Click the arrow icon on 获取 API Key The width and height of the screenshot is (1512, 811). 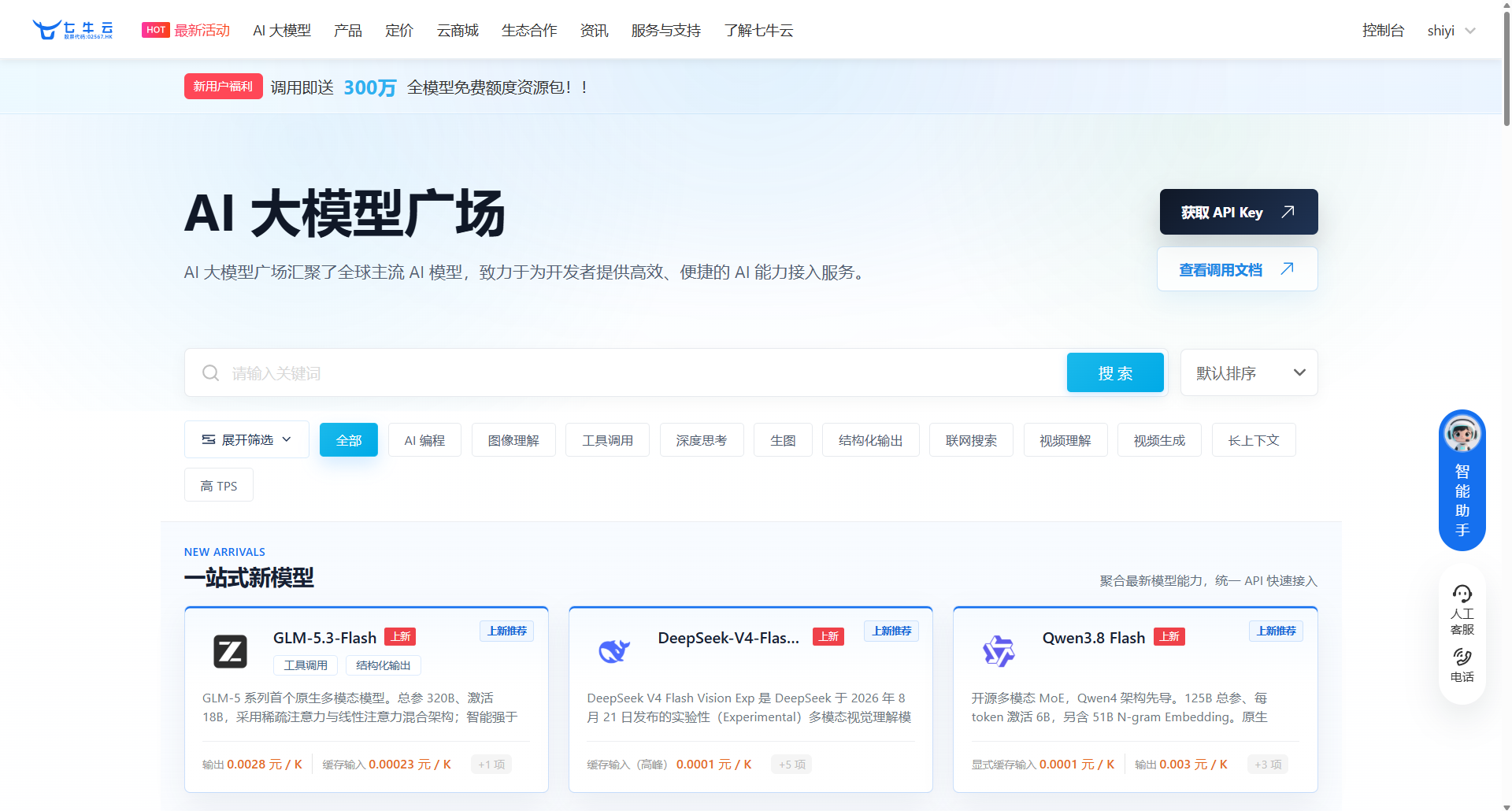1288,212
